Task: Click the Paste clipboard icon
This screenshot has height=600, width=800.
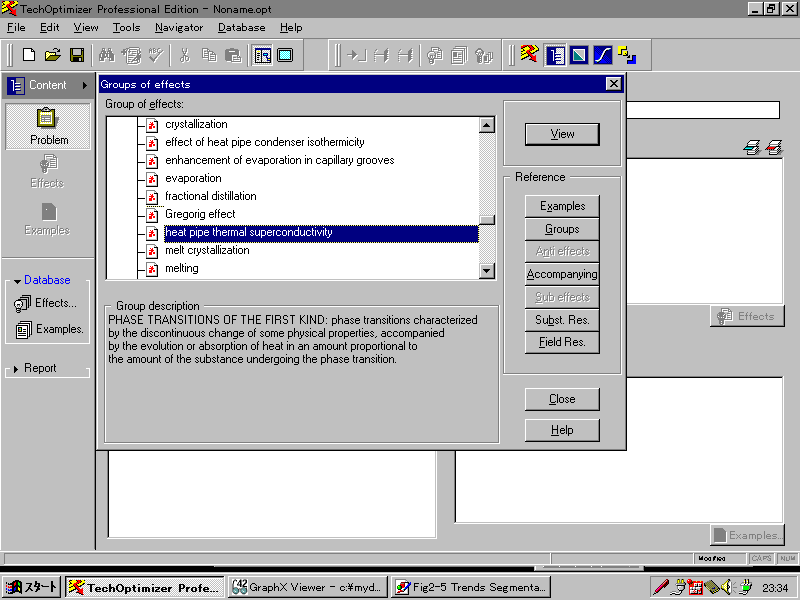Action: 233,55
